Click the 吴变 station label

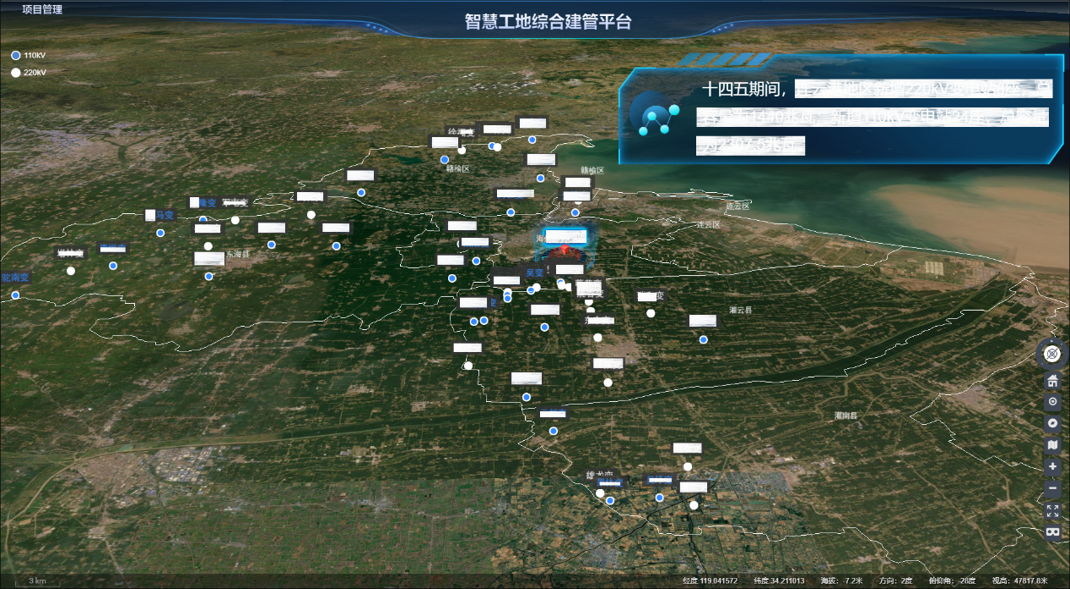534,273
